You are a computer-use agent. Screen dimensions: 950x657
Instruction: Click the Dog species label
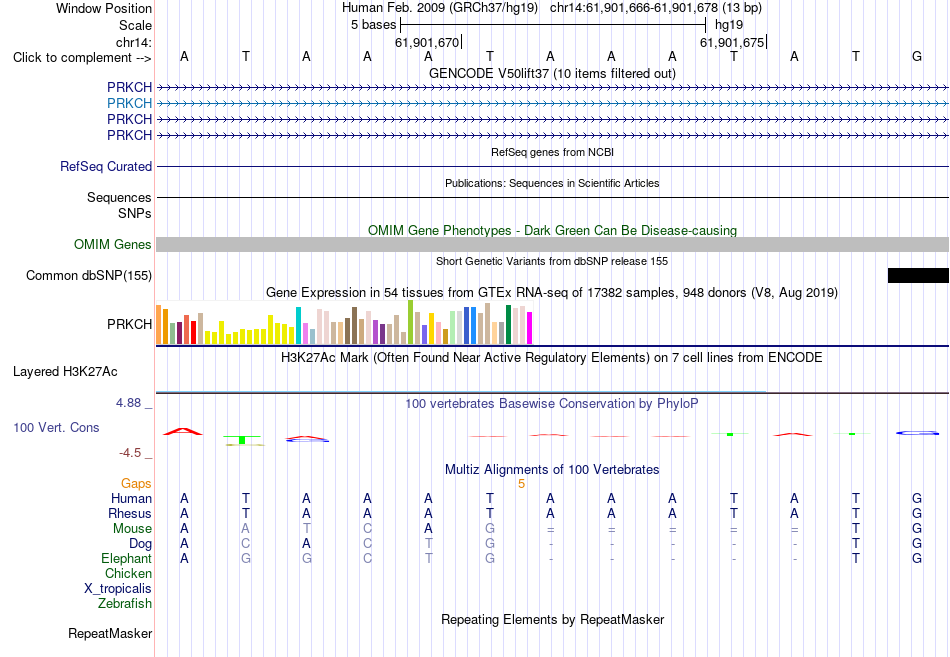140,544
